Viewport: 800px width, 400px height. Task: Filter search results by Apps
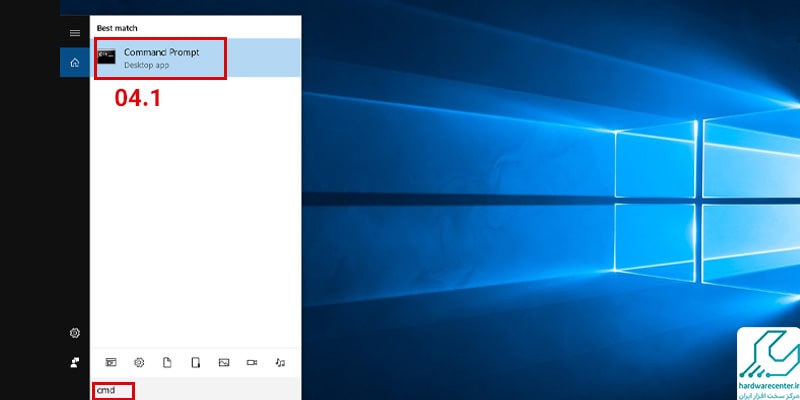[111, 362]
